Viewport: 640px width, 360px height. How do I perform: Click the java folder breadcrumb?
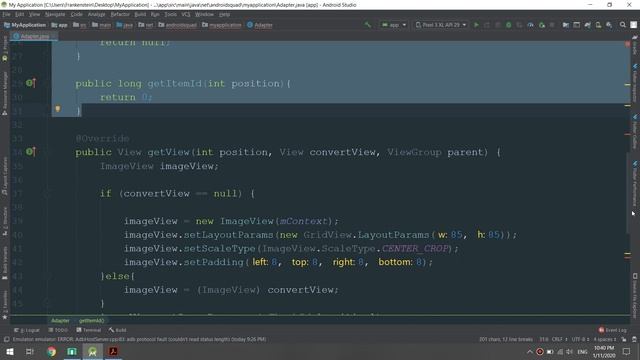click(124, 25)
